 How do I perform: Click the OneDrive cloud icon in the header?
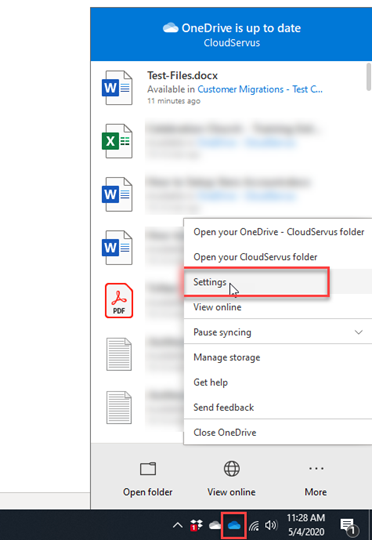click(170, 28)
